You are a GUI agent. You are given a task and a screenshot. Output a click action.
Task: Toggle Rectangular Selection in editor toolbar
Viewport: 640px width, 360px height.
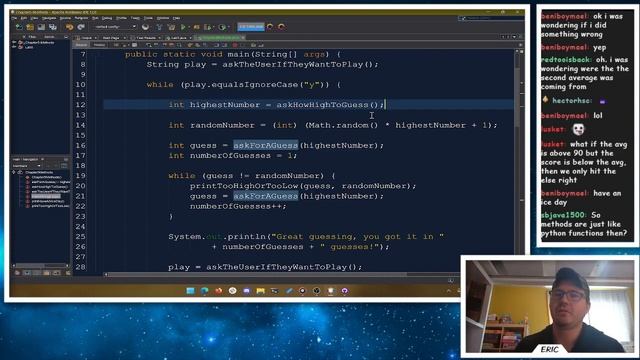point(180,45)
